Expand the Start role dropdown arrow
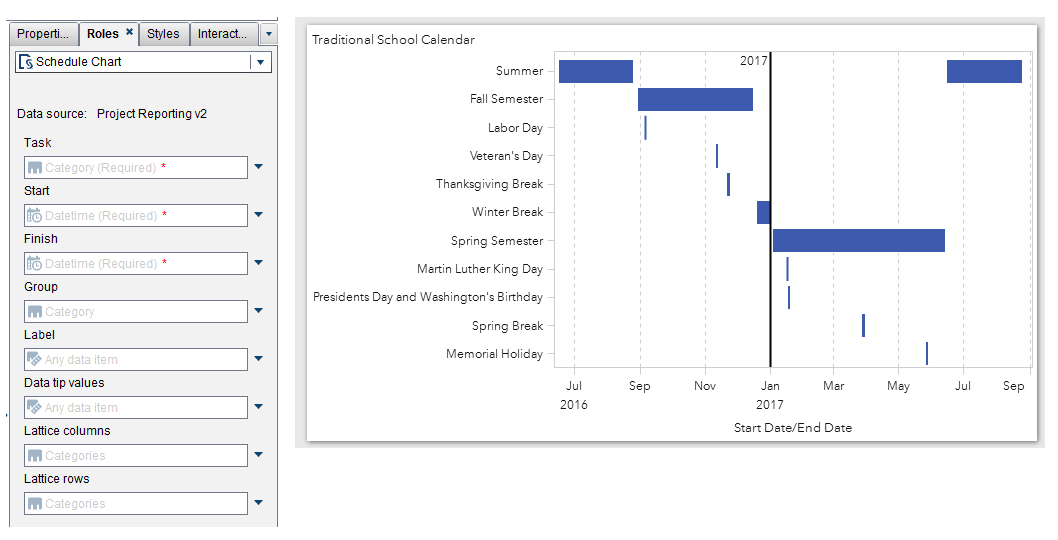1058x540 pixels. click(258, 216)
